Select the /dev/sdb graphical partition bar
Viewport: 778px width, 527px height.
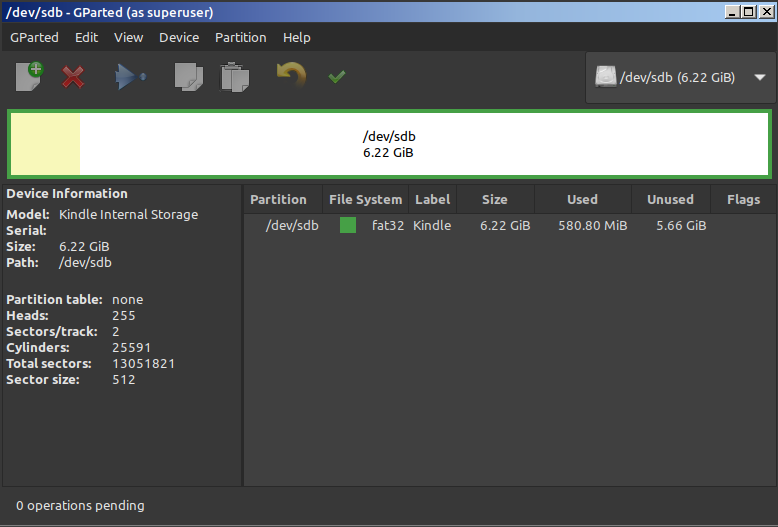point(389,144)
